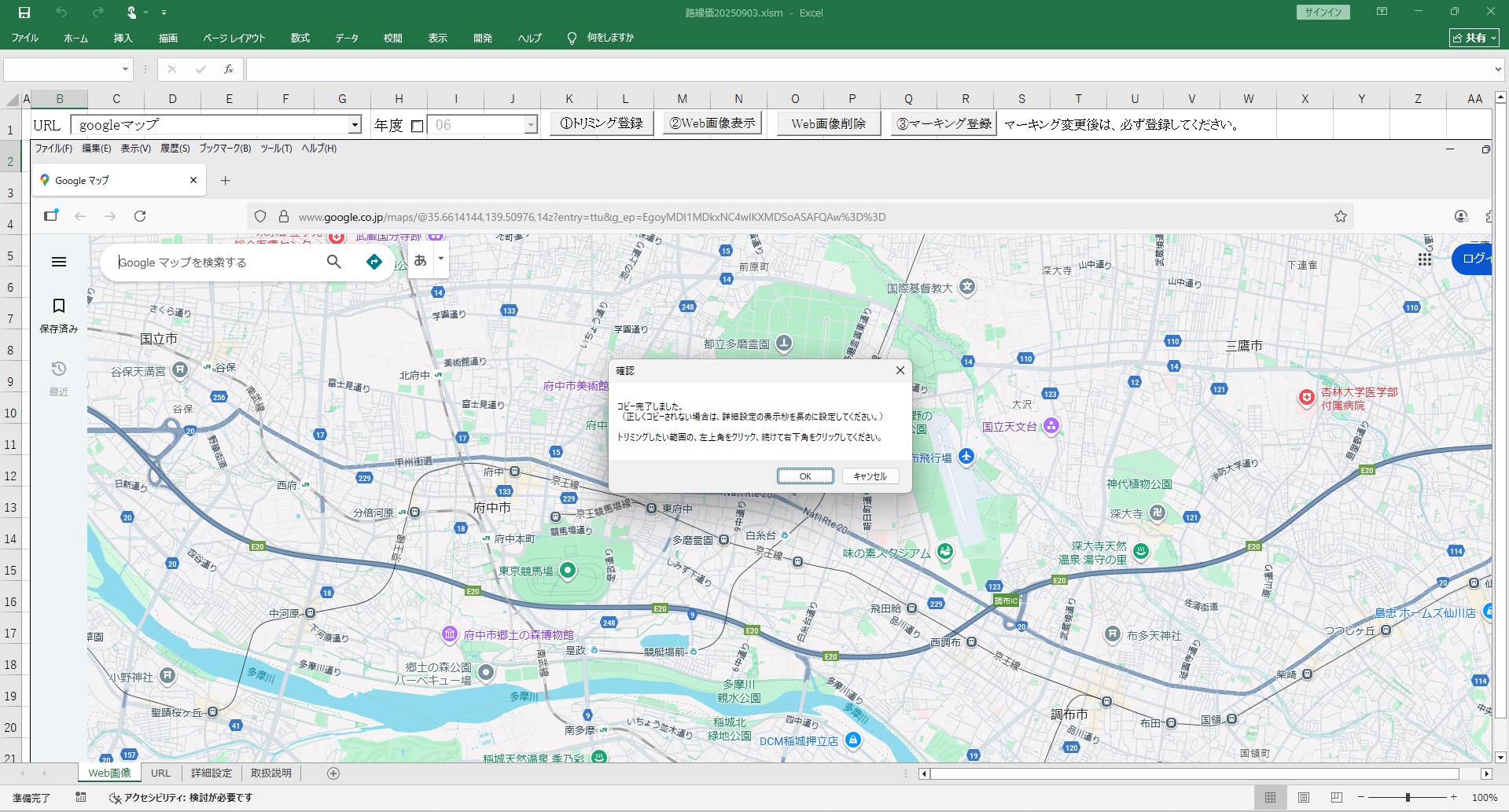Open the 数式 ribbon tab
Viewport: 1509px width, 812px height.
click(300, 38)
